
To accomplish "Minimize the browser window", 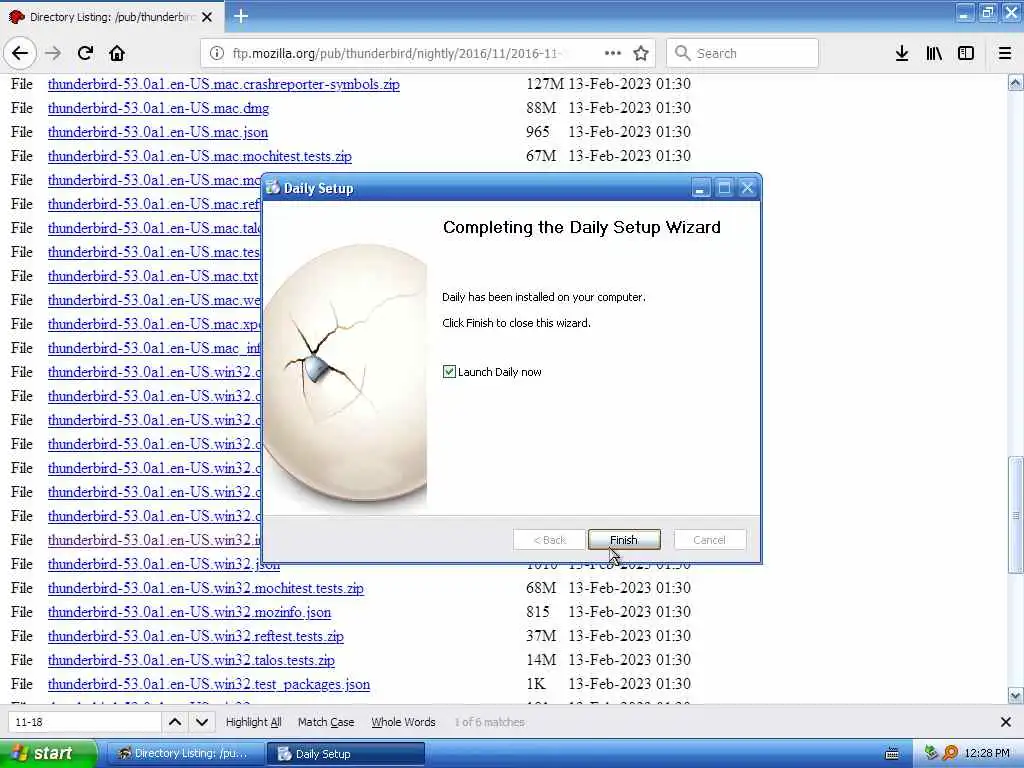I will coord(965,13).
